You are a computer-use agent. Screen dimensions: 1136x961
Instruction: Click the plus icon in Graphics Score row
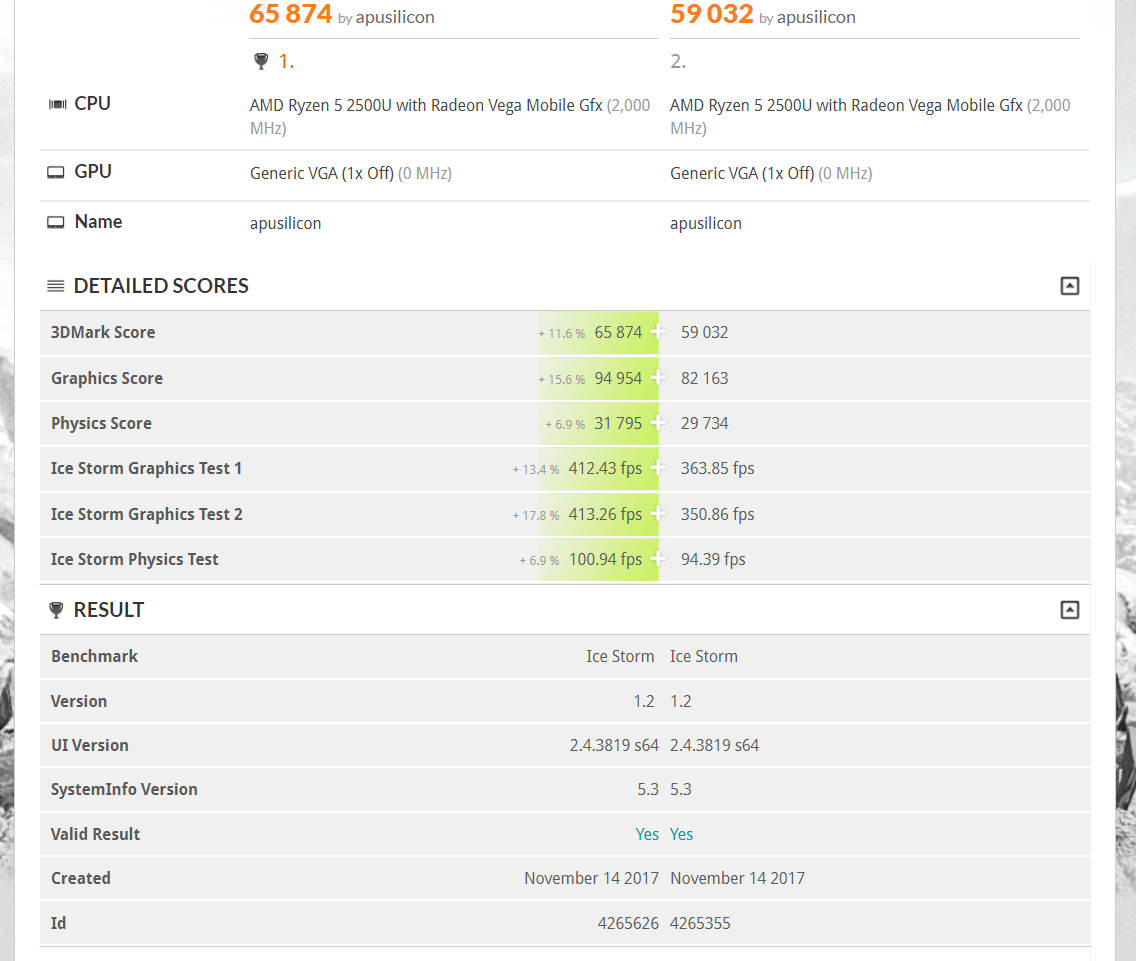point(658,378)
